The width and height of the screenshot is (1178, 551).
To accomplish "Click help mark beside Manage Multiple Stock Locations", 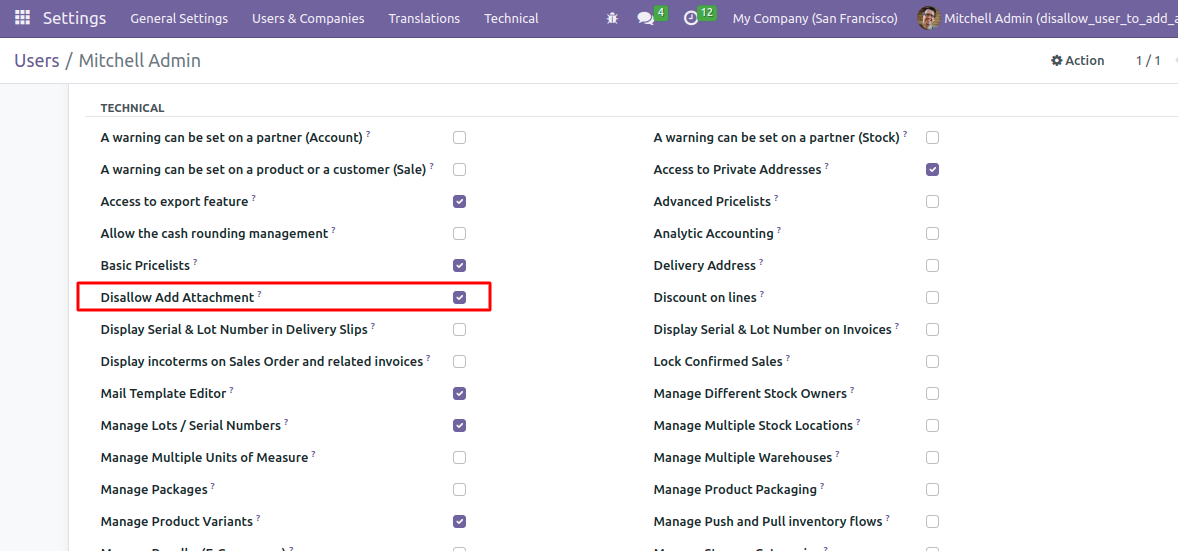I will click(858, 422).
